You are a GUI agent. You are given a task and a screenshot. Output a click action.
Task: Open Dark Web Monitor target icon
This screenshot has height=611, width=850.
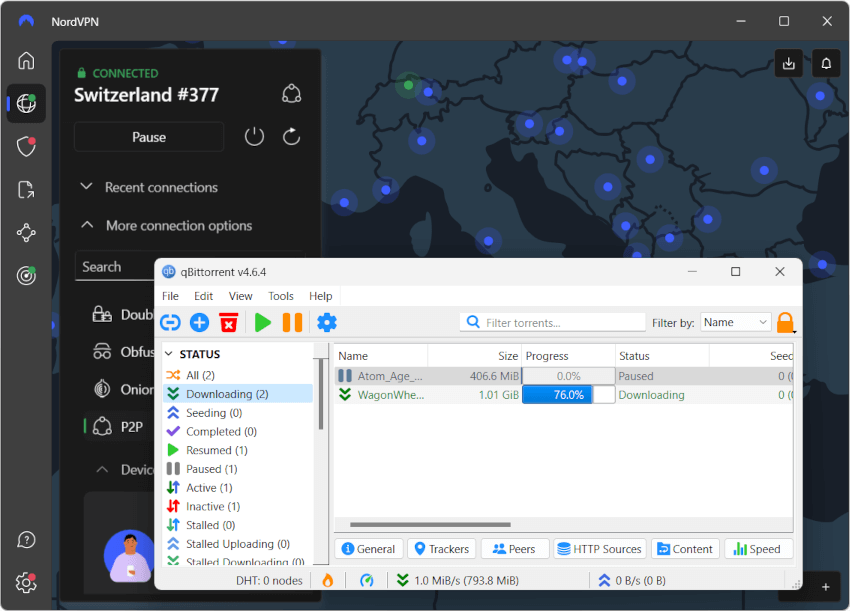[x=26, y=275]
